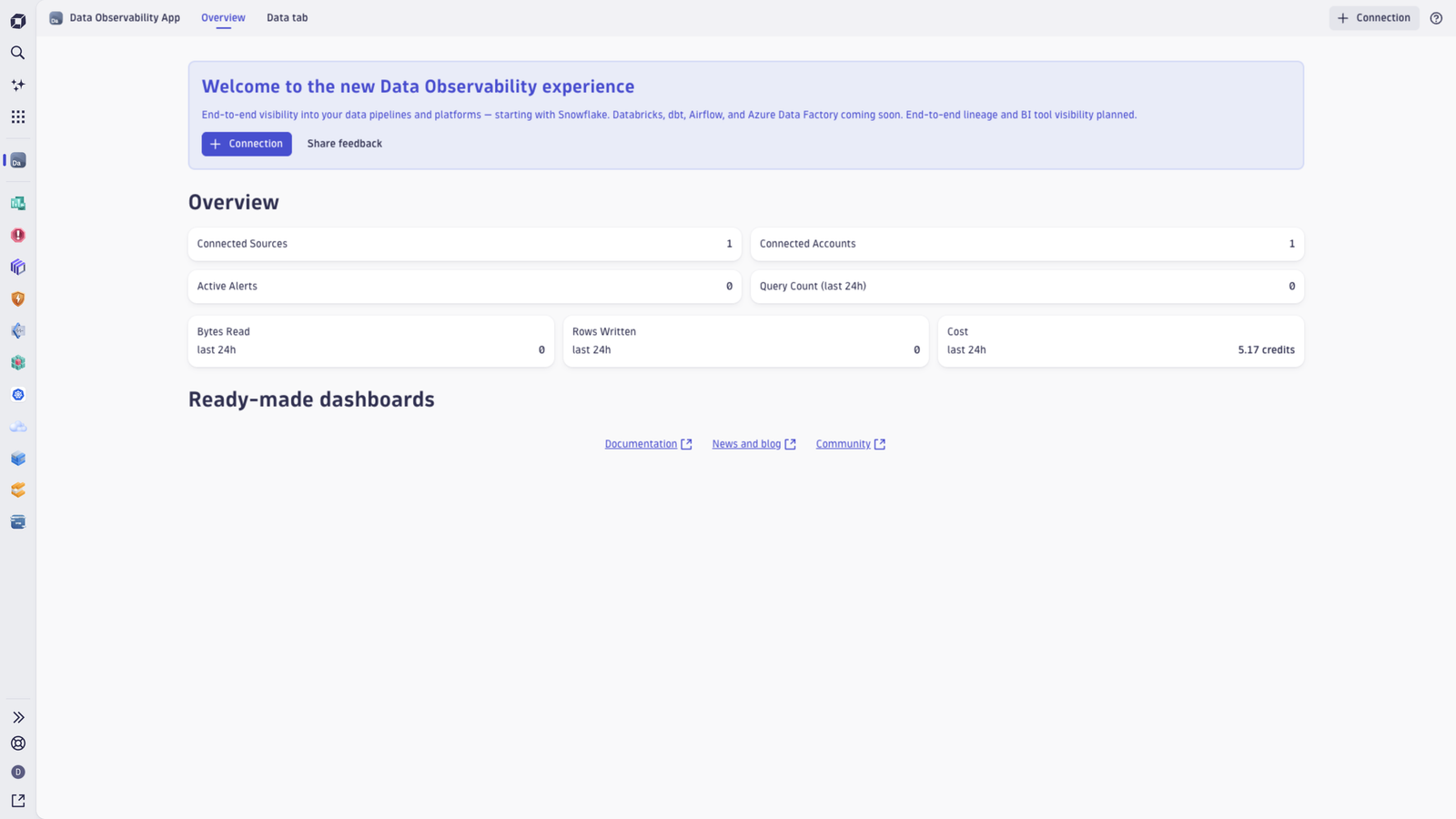Select the Data Observability 'Da' dock icon
Viewport: 1456px width, 819px height.
pos(17,161)
